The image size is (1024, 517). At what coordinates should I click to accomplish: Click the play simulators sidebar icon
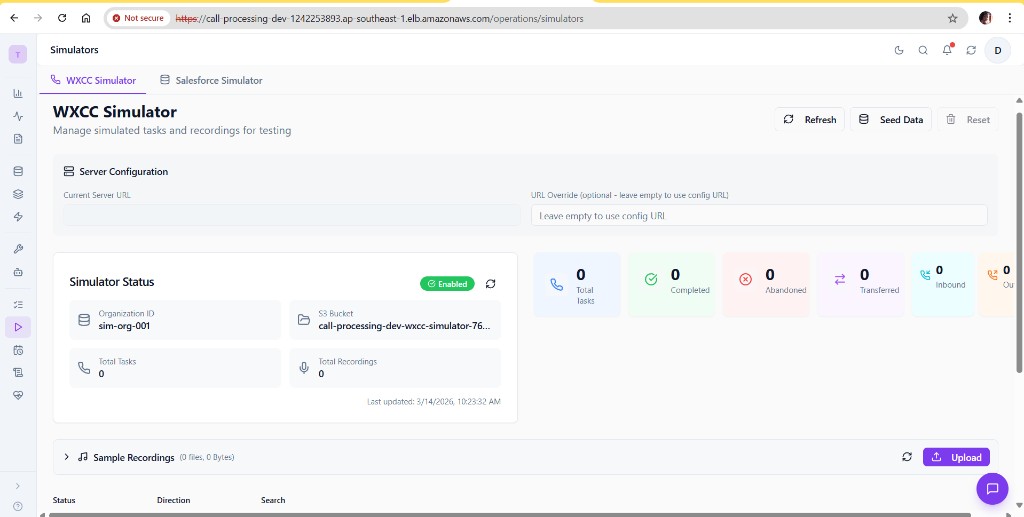point(18,327)
